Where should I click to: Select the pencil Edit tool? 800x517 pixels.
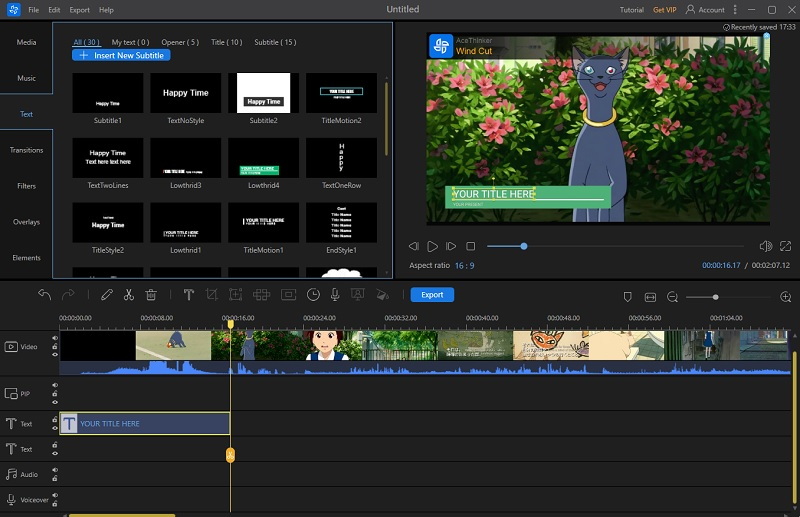107,294
